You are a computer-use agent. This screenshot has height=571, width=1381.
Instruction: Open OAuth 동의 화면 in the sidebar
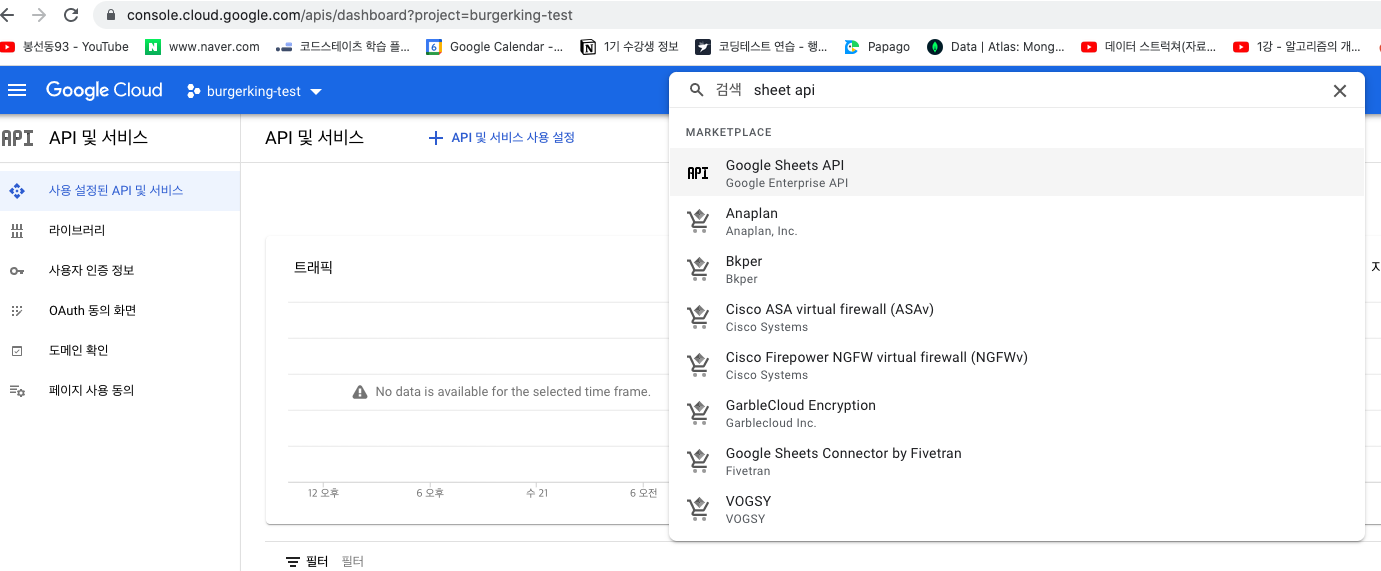coord(120,310)
